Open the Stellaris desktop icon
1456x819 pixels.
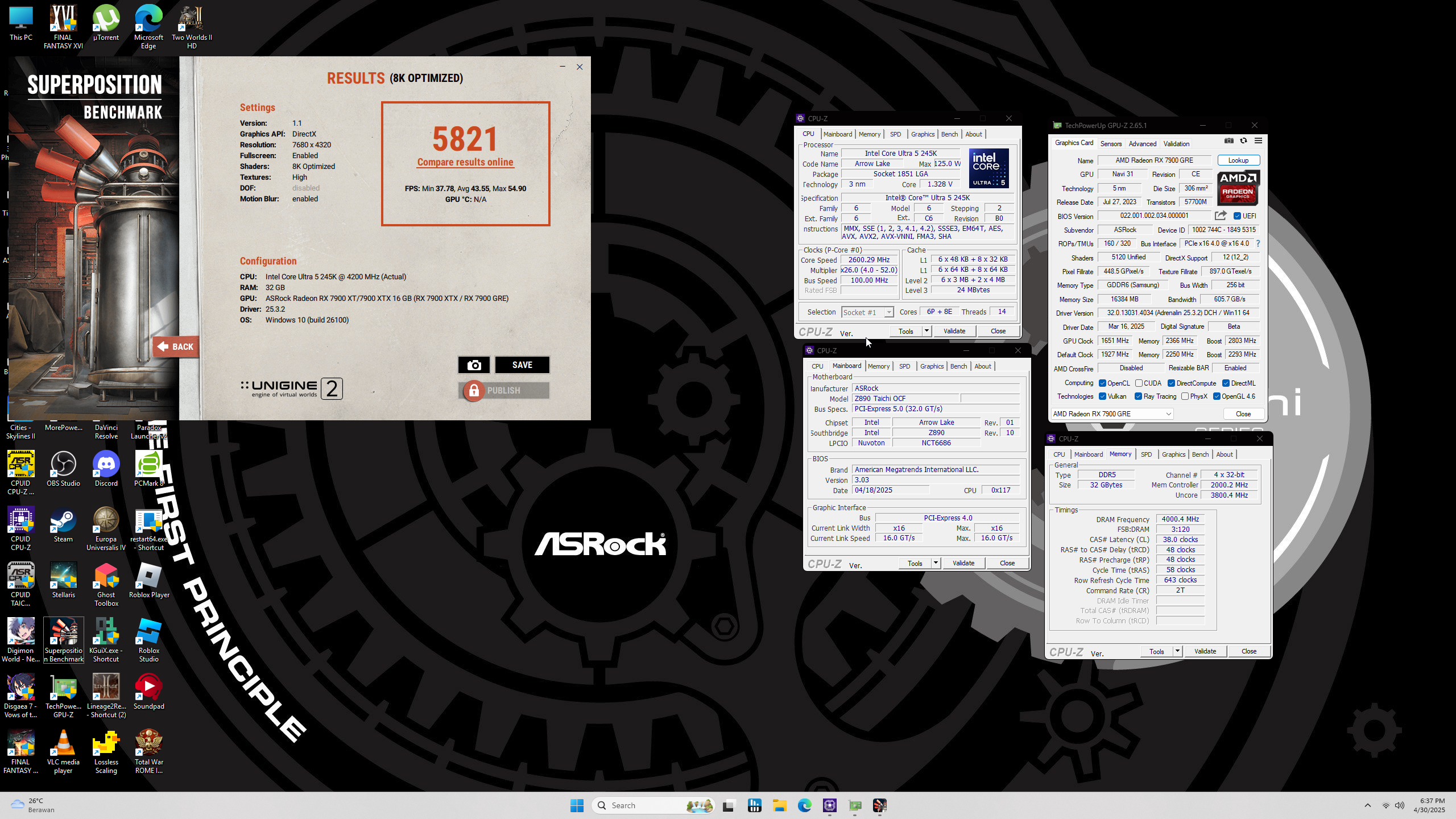[63, 581]
